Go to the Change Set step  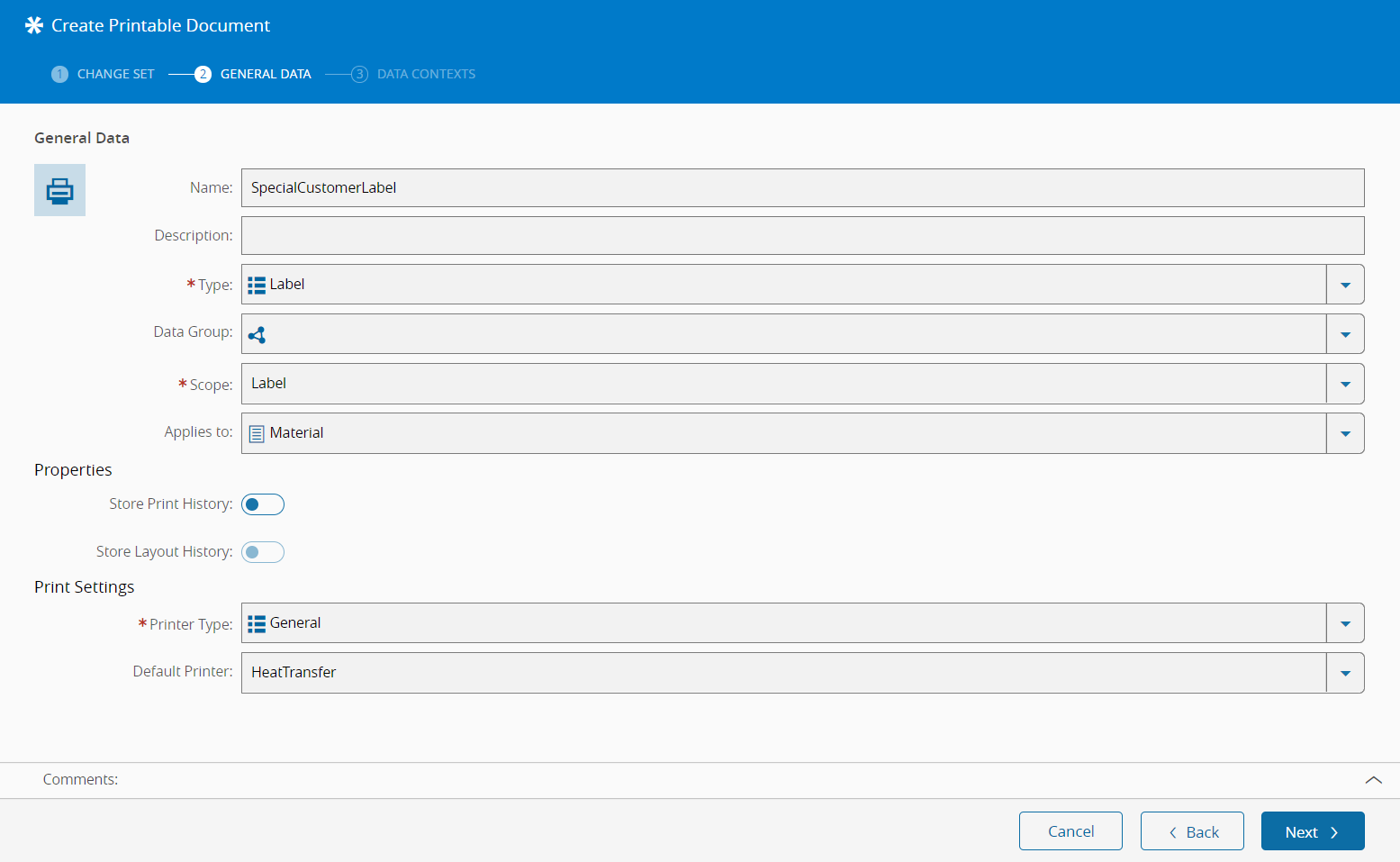115,74
